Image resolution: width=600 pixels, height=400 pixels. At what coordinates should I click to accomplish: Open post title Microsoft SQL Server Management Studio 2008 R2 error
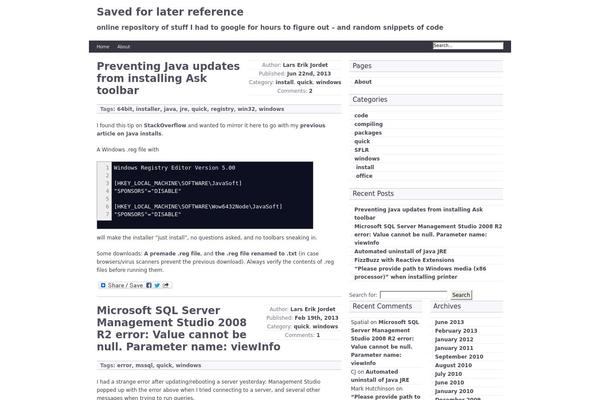pos(188,328)
